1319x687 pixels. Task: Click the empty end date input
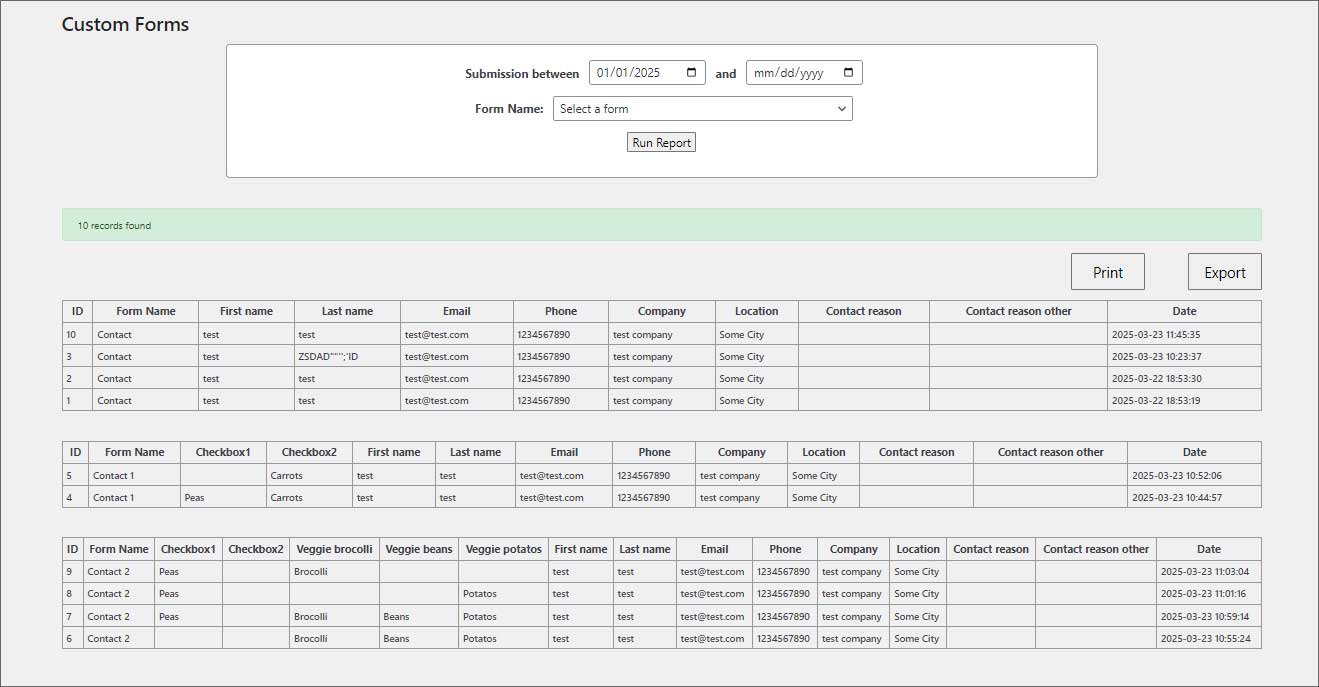click(790, 73)
